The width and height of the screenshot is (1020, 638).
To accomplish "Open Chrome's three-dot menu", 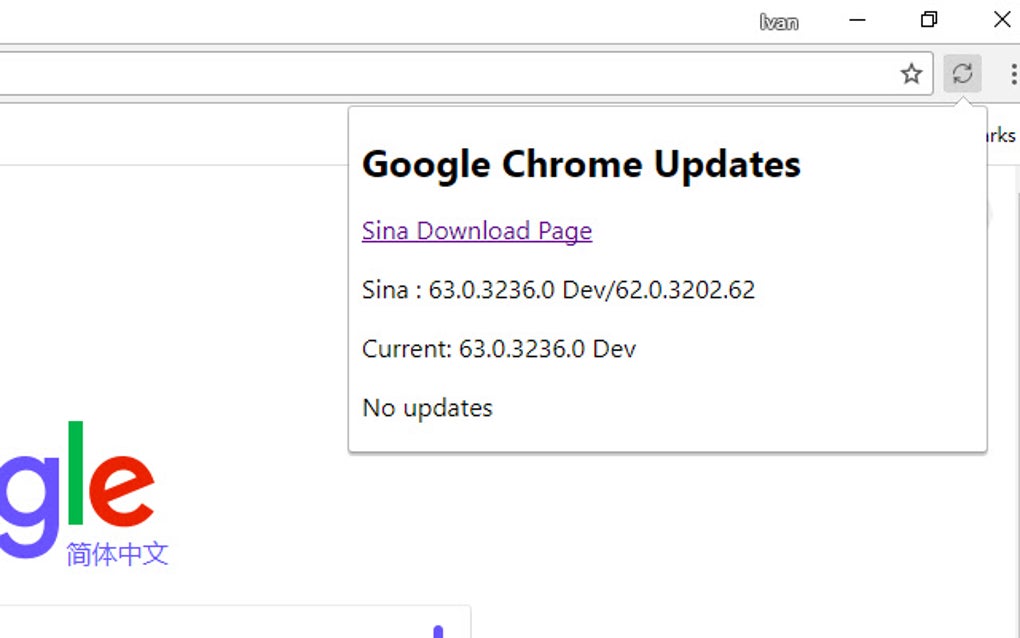I will coord(1014,73).
